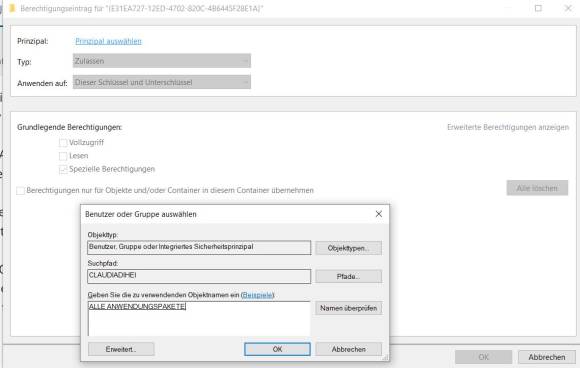Close the Berechtigungseintrag window
This screenshot has height=368, width=580.
(568, 8)
